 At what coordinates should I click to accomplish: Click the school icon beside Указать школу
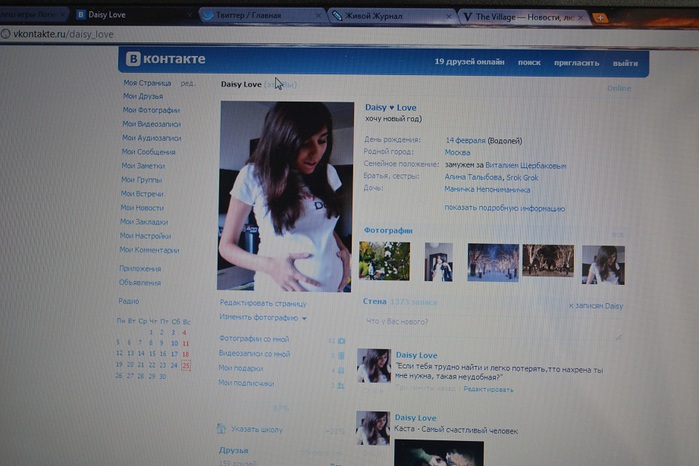[221, 429]
